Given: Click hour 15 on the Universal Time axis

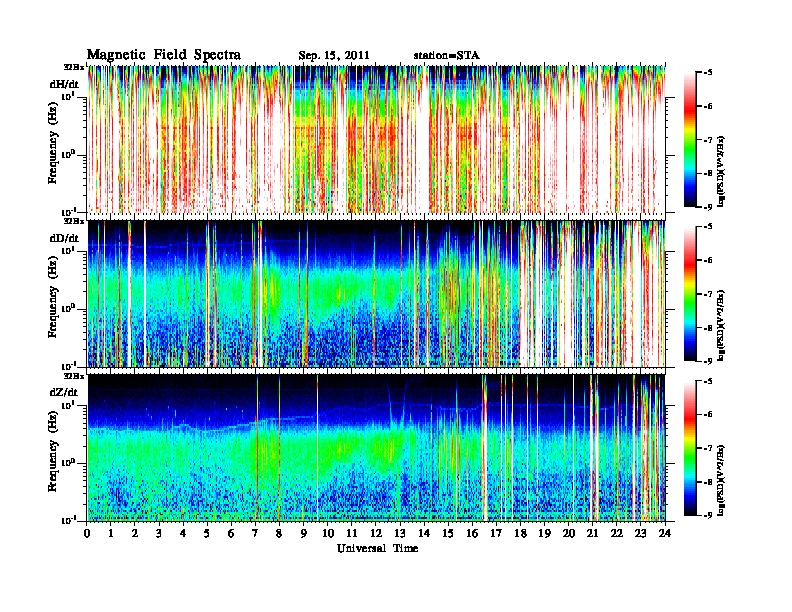Looking at the screenshot, I should pyautogui.click(x=449, y=533).
